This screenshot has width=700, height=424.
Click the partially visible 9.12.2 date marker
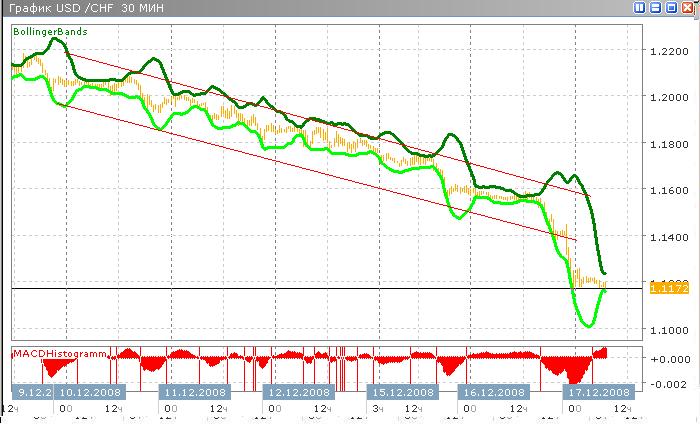click(x=32, y=392)
